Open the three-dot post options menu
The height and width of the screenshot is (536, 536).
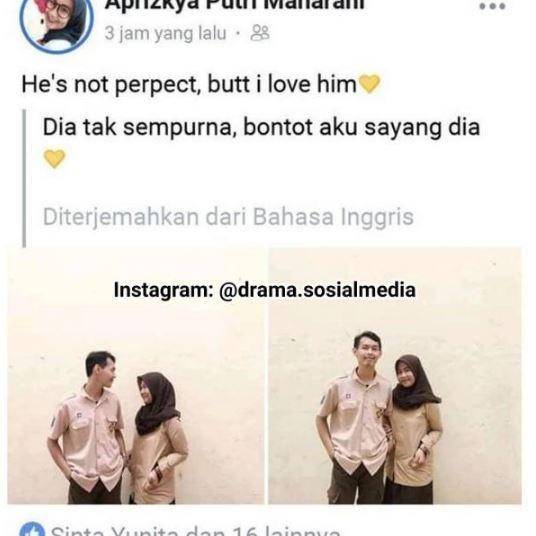(492, 6)
